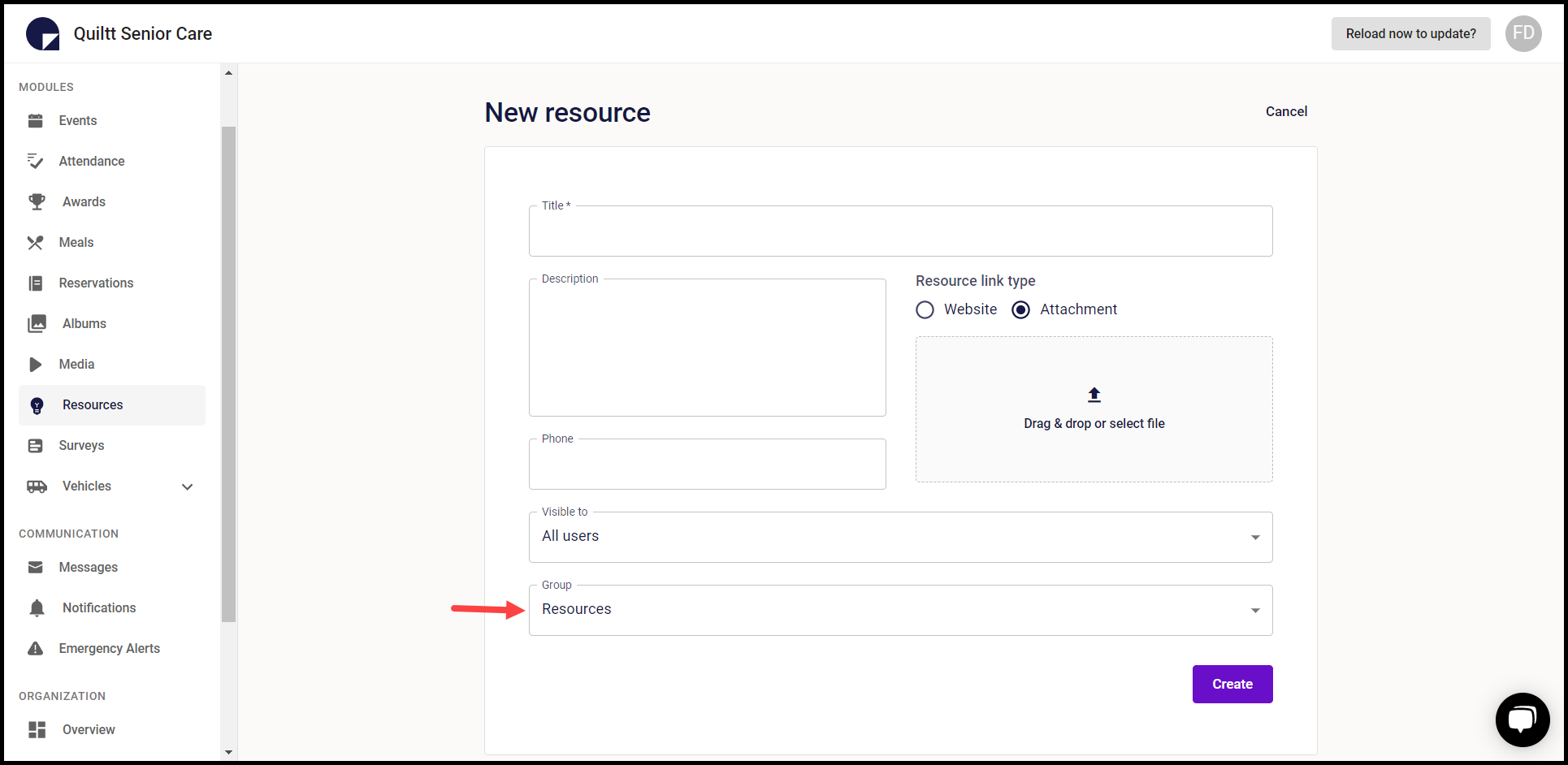Screen dimensions: 1568x765
Task: Open the Media section
Action: 112,365
